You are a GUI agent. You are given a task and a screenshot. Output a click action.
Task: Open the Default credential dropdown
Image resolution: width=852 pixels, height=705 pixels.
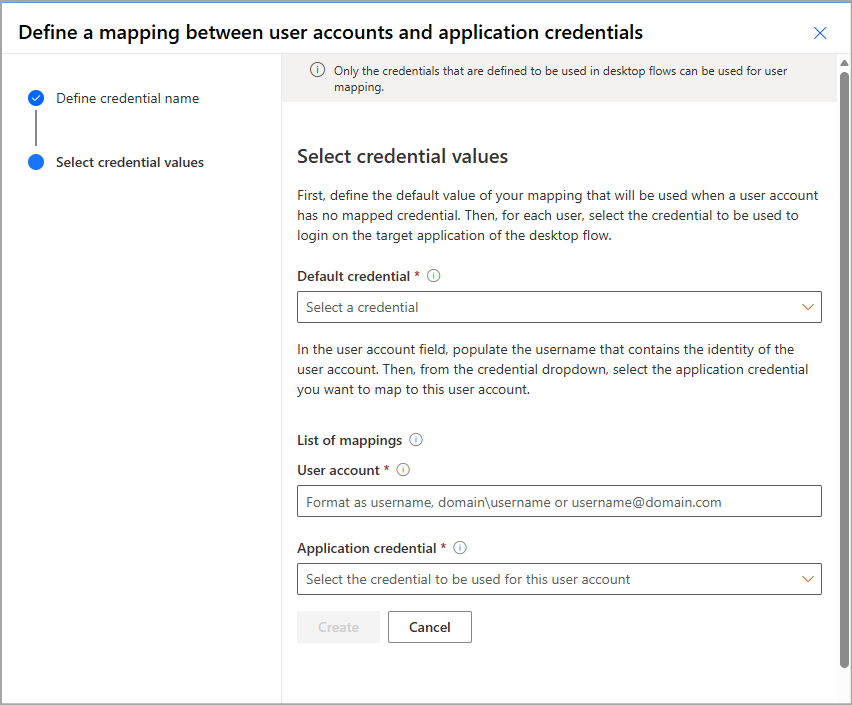559,307
